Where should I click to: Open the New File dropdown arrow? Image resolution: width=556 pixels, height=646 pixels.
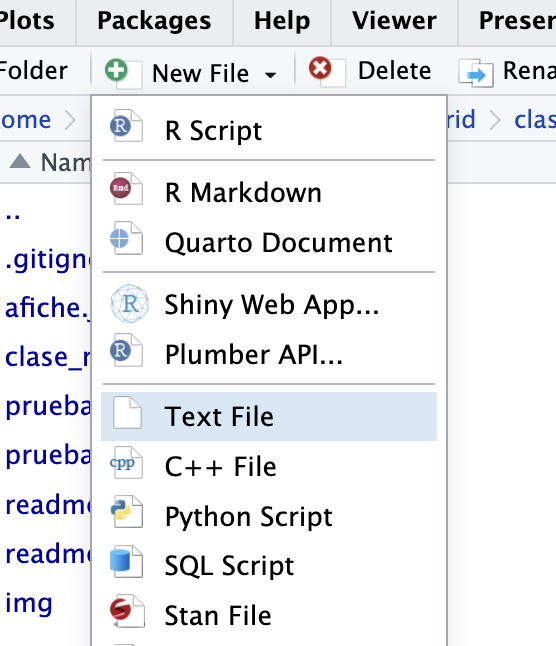[271, 75]
